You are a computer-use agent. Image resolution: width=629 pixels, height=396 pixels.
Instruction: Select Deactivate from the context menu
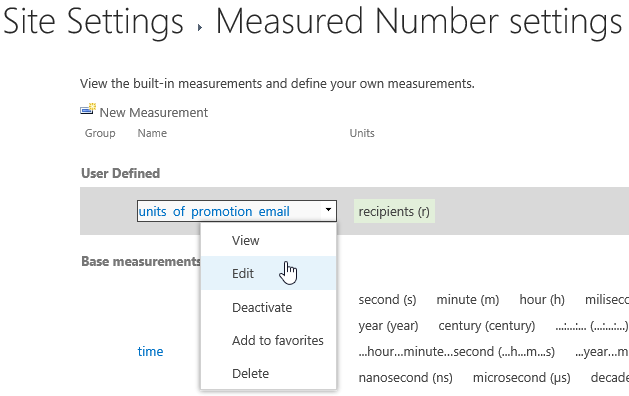pyautogui.click(x=262, y=307)
